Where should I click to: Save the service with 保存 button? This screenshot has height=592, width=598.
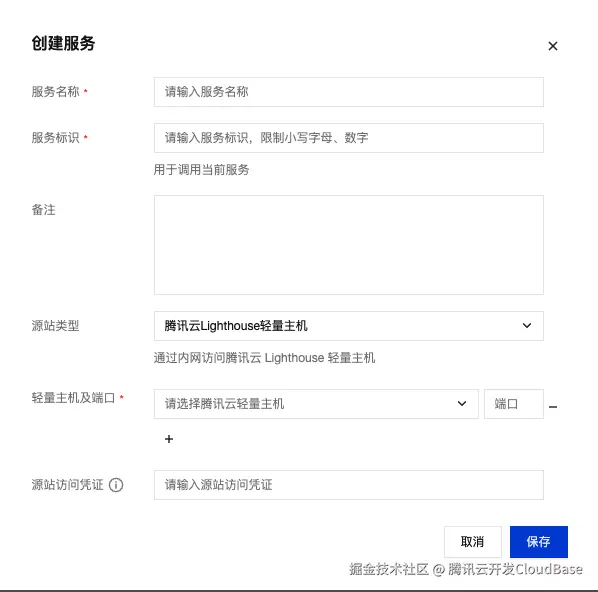539,542
